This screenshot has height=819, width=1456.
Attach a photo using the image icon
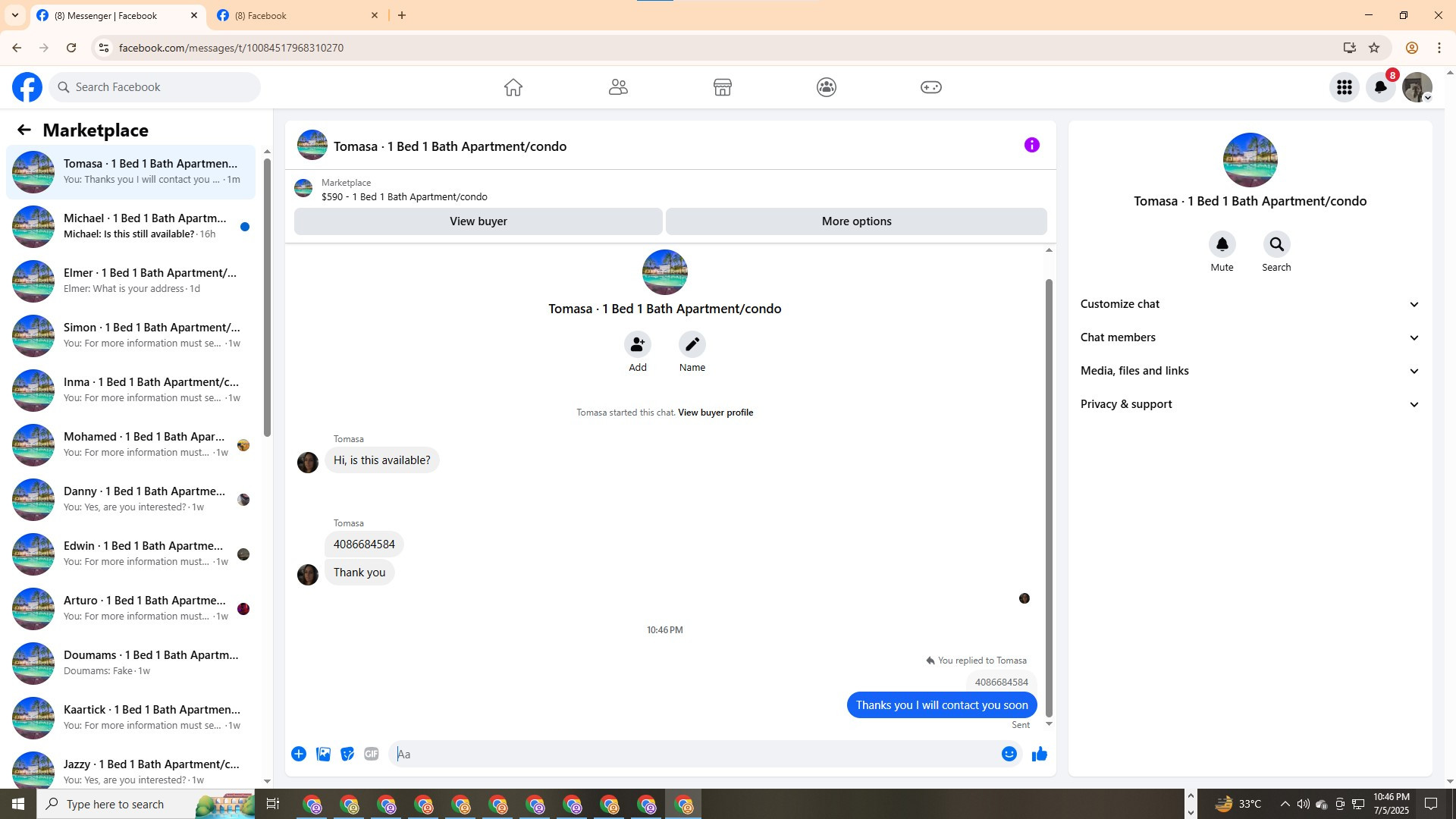tap(323, 754)
